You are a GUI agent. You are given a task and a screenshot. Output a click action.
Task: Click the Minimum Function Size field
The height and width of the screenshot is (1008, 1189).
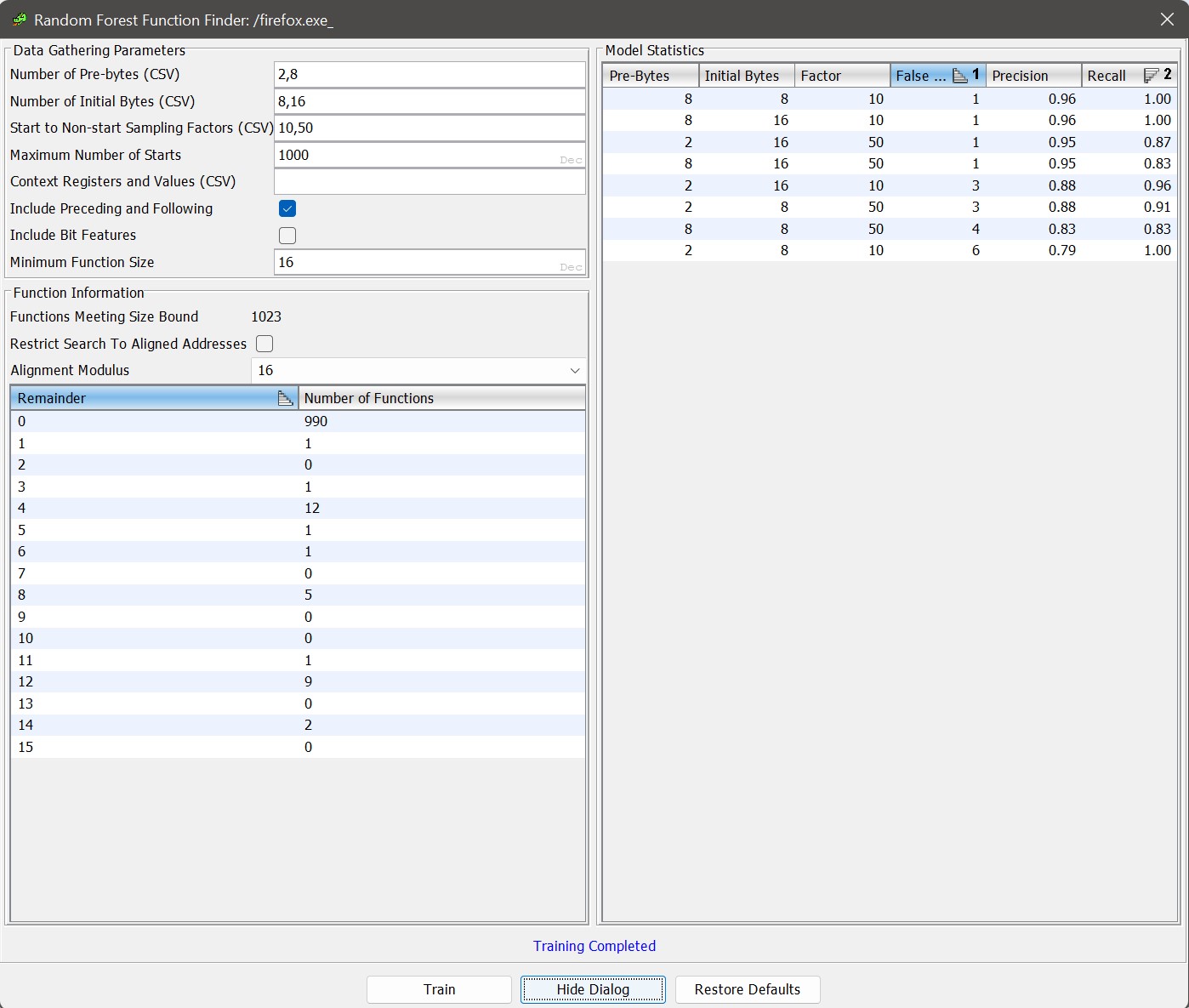click(x=430, y=262)
